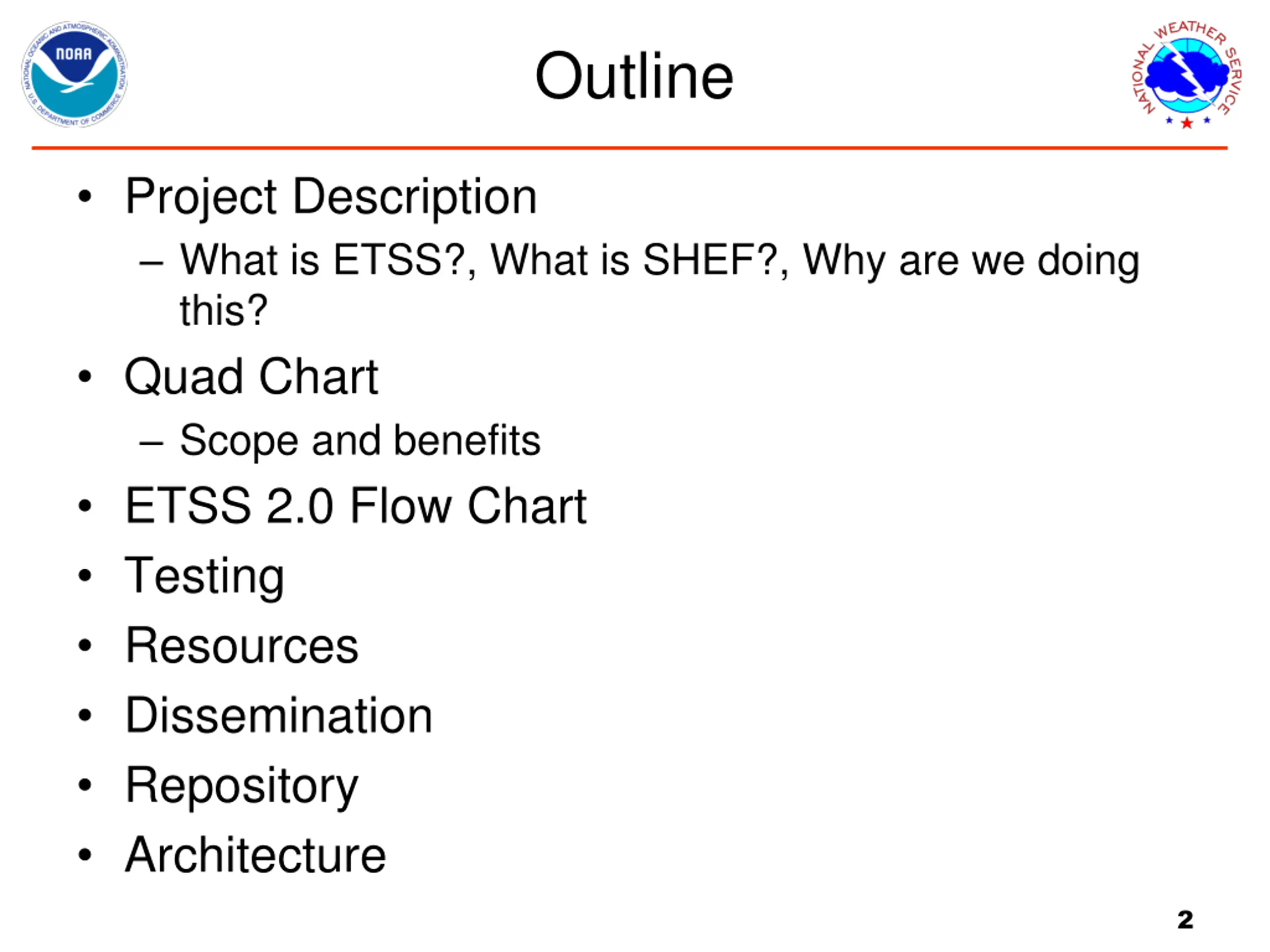Click the Project Description bullet text
This screenshot has height=952, width=1270.
[331, 197]
